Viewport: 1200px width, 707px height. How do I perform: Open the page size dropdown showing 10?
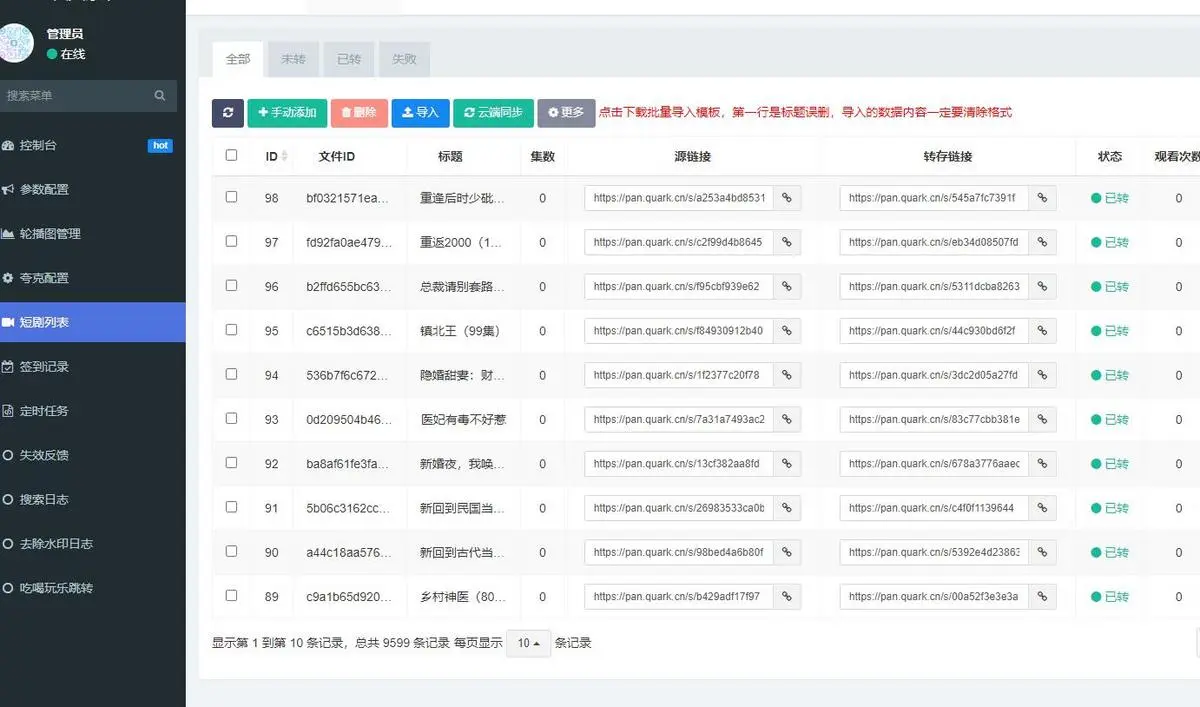click(528, 643)
